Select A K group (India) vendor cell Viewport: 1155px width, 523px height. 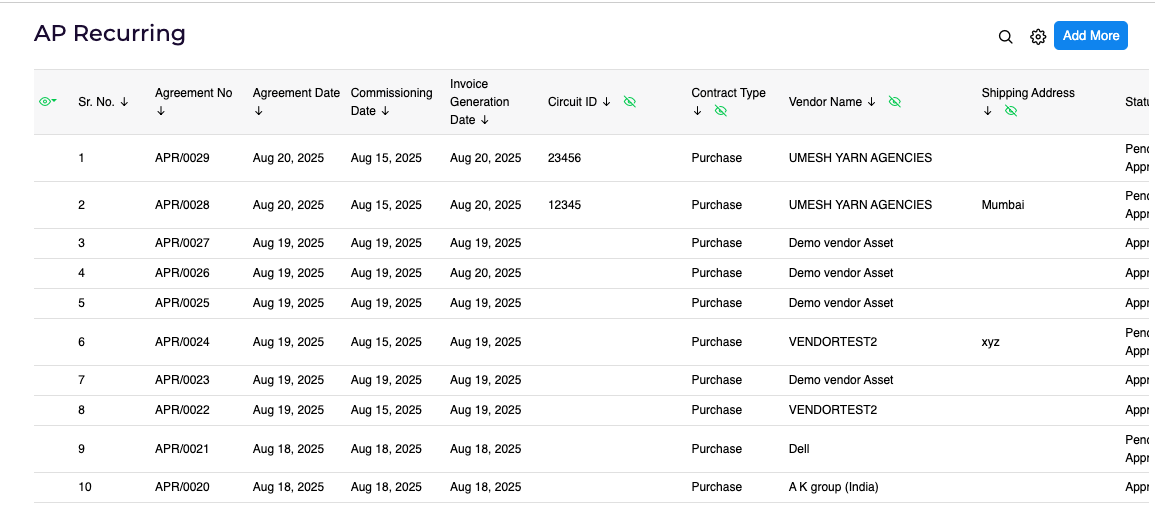[833, 487]
